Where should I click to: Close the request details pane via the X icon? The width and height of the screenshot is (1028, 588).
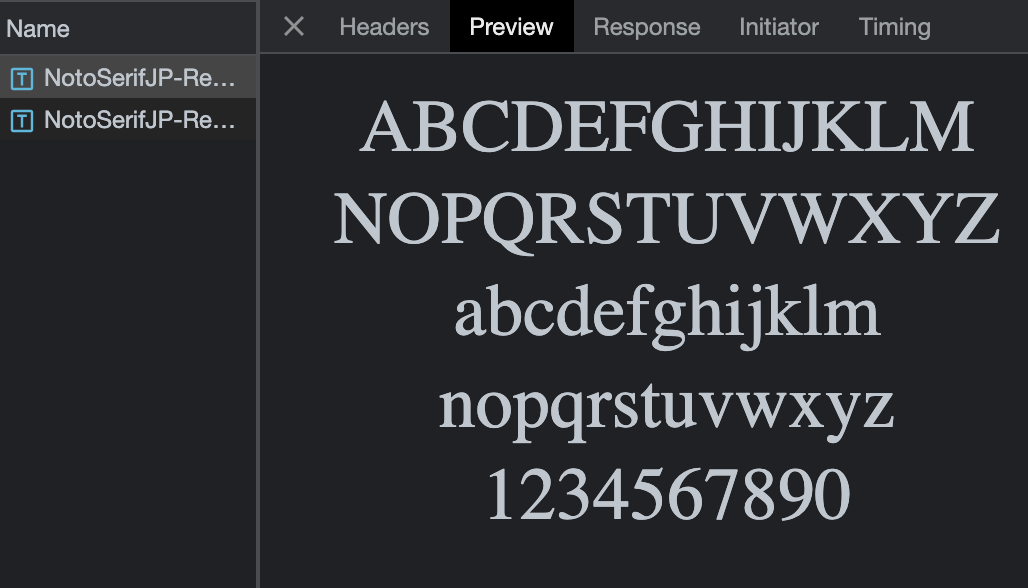292,27
